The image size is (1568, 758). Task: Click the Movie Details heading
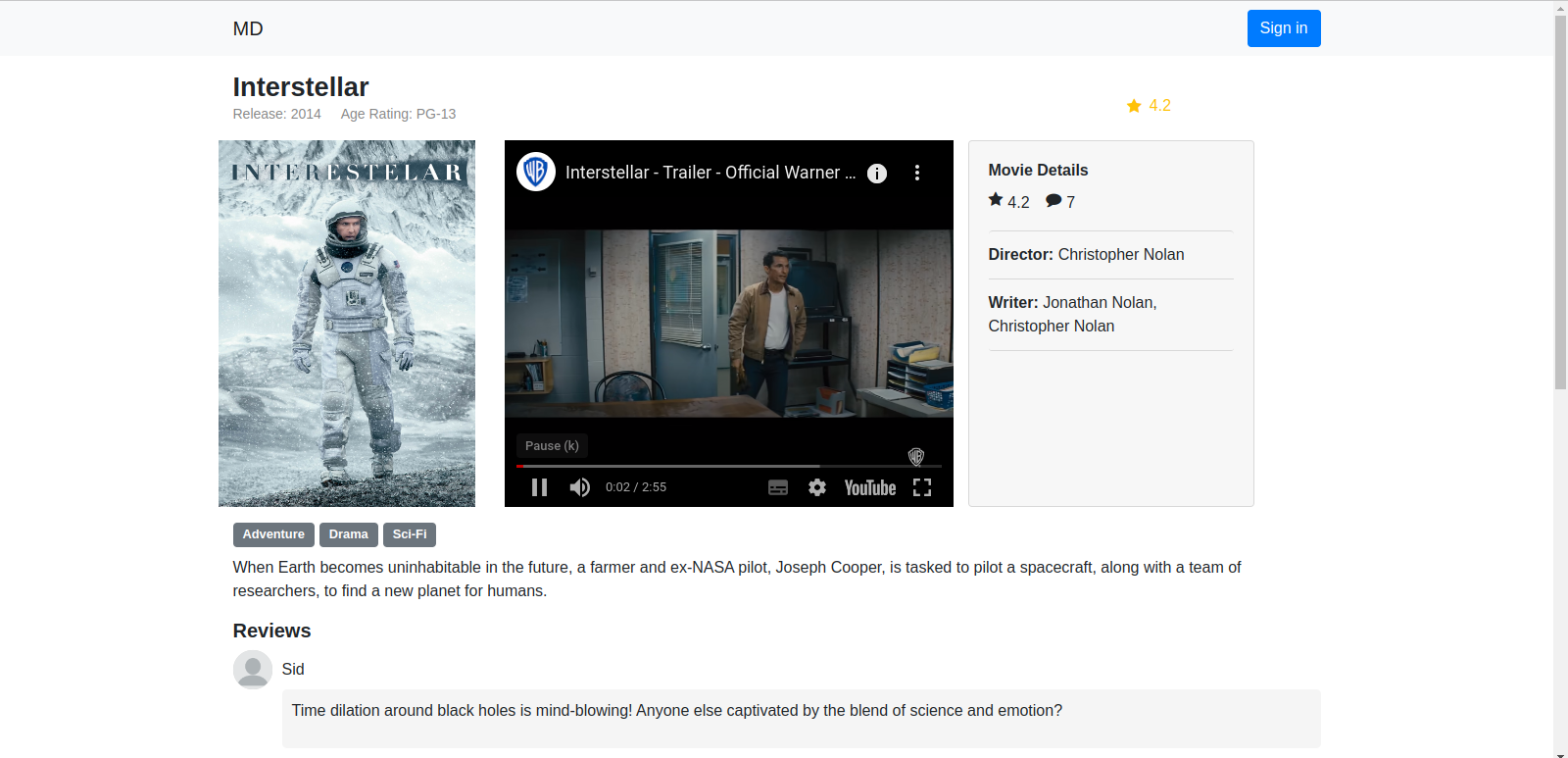[x=1038, y=171]
